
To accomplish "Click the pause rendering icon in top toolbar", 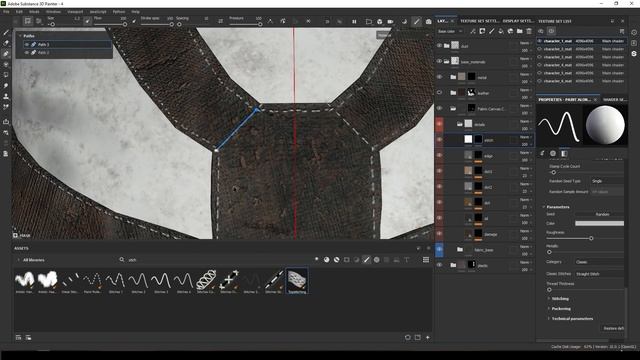I will tap(354, 21).
